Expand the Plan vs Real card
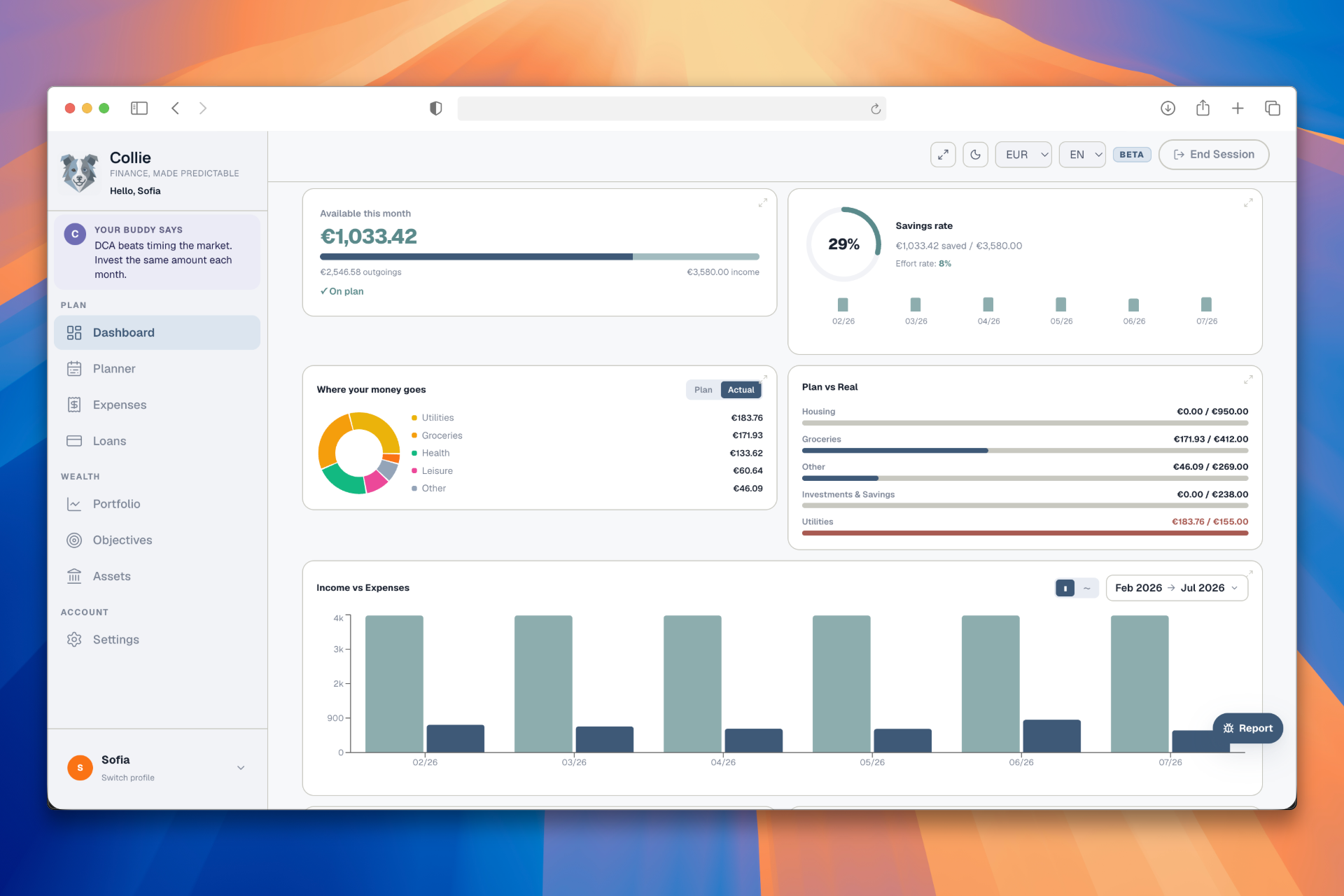Screen dimensions: 1344x896 tap(1248, 379)
